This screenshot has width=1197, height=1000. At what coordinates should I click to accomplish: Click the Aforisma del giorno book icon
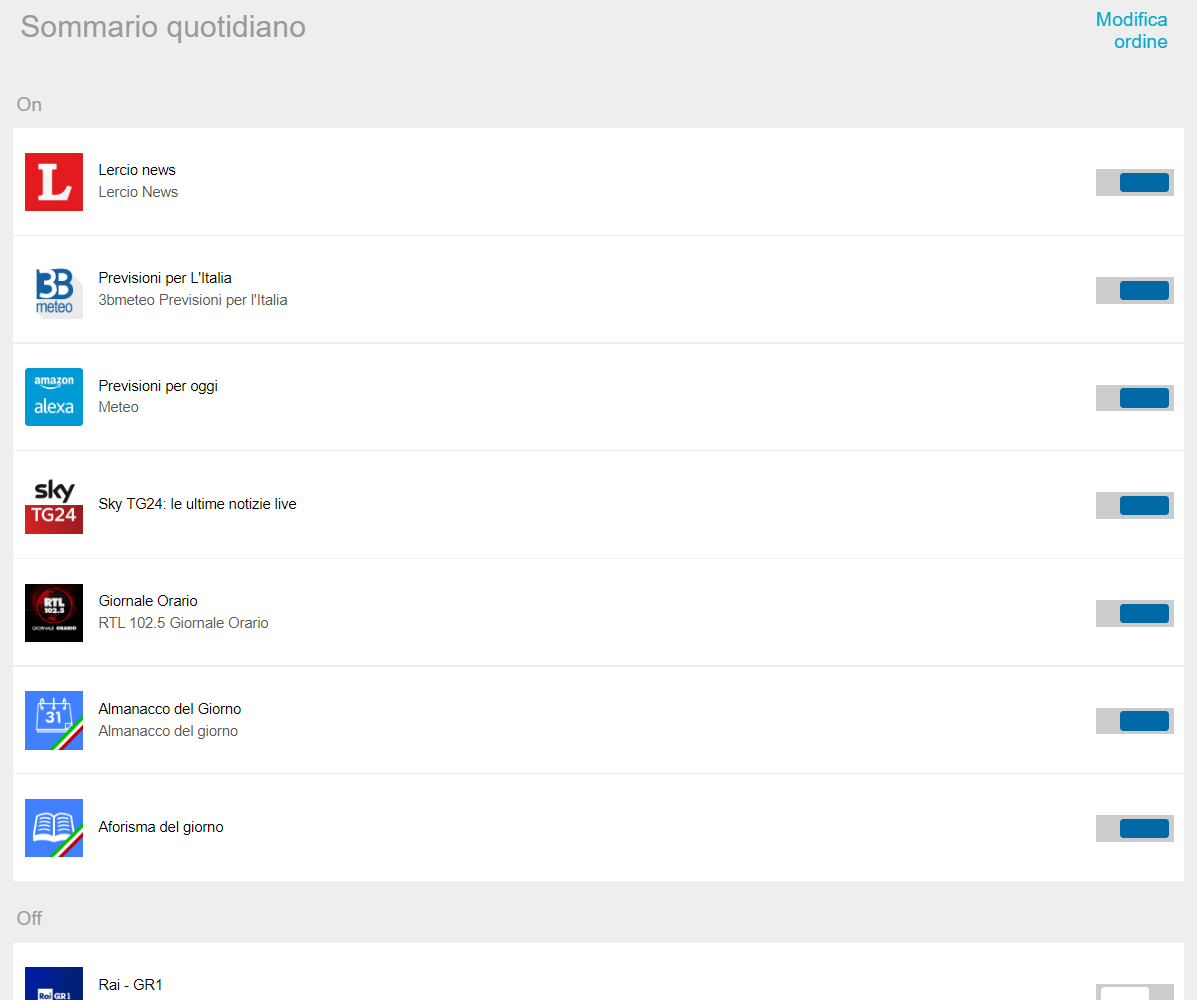coord(54,828)
